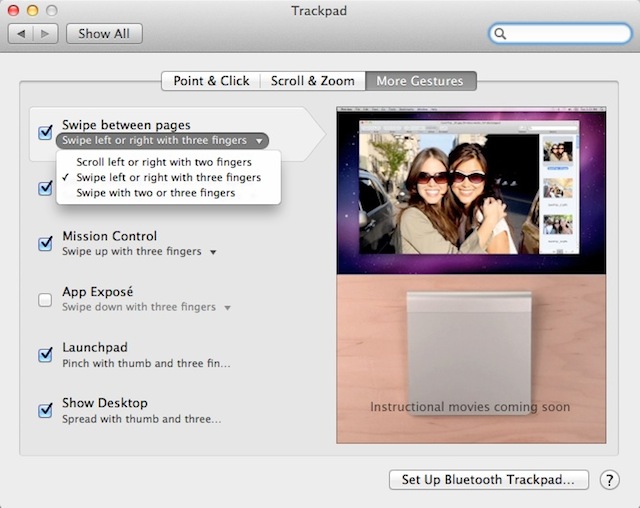Uncheck the Show Desktop checkbox
Image resolution: width=640 pixels, height=508 pixels.
click(x=45, y=410)
